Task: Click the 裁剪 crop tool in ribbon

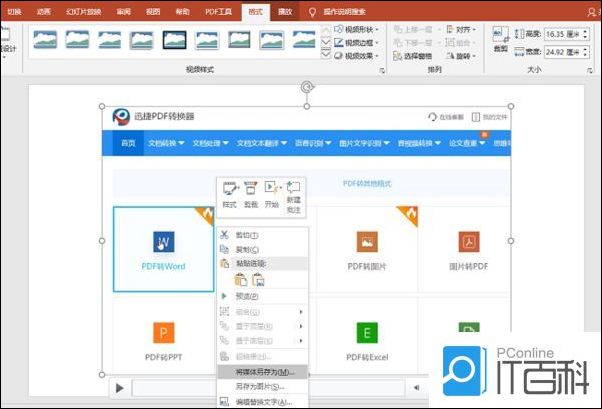Action: [501, 39]
